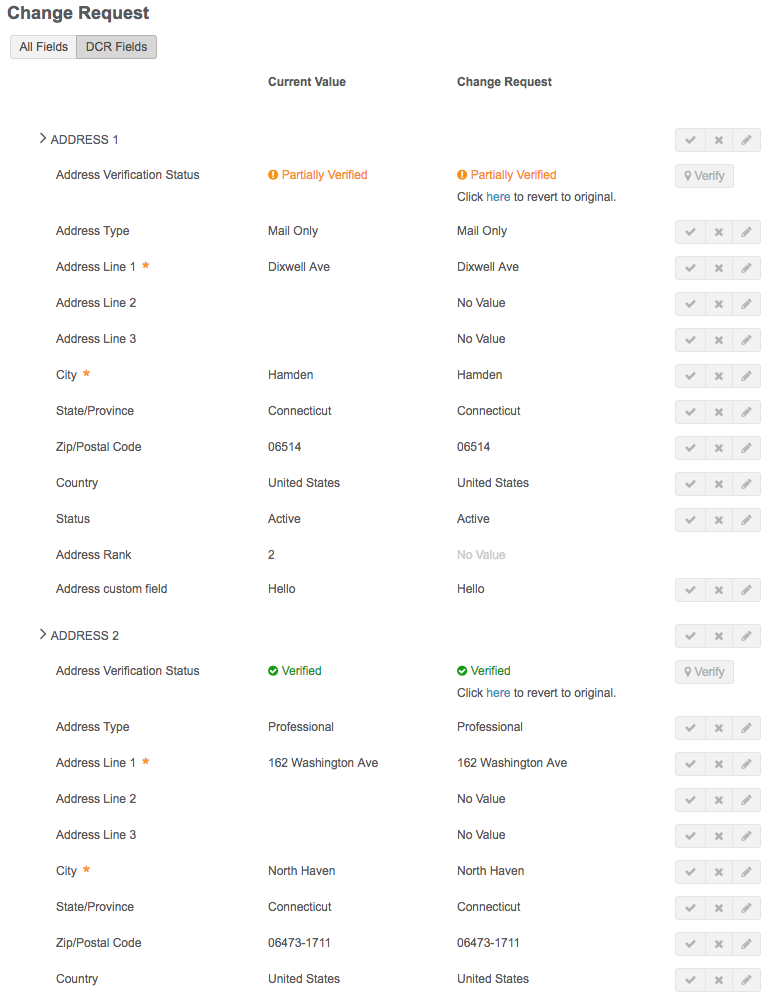
Task: Accept all changes for ADDRESS 1 section
Action: [690, 140]
